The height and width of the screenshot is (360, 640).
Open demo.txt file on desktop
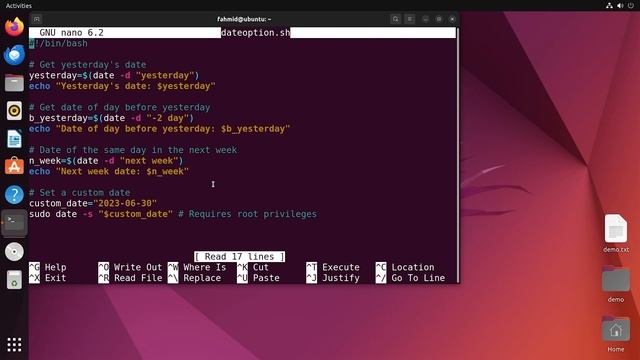point(616,233)
